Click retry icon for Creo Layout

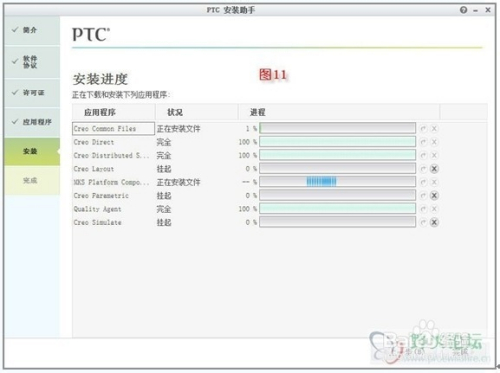423,169
